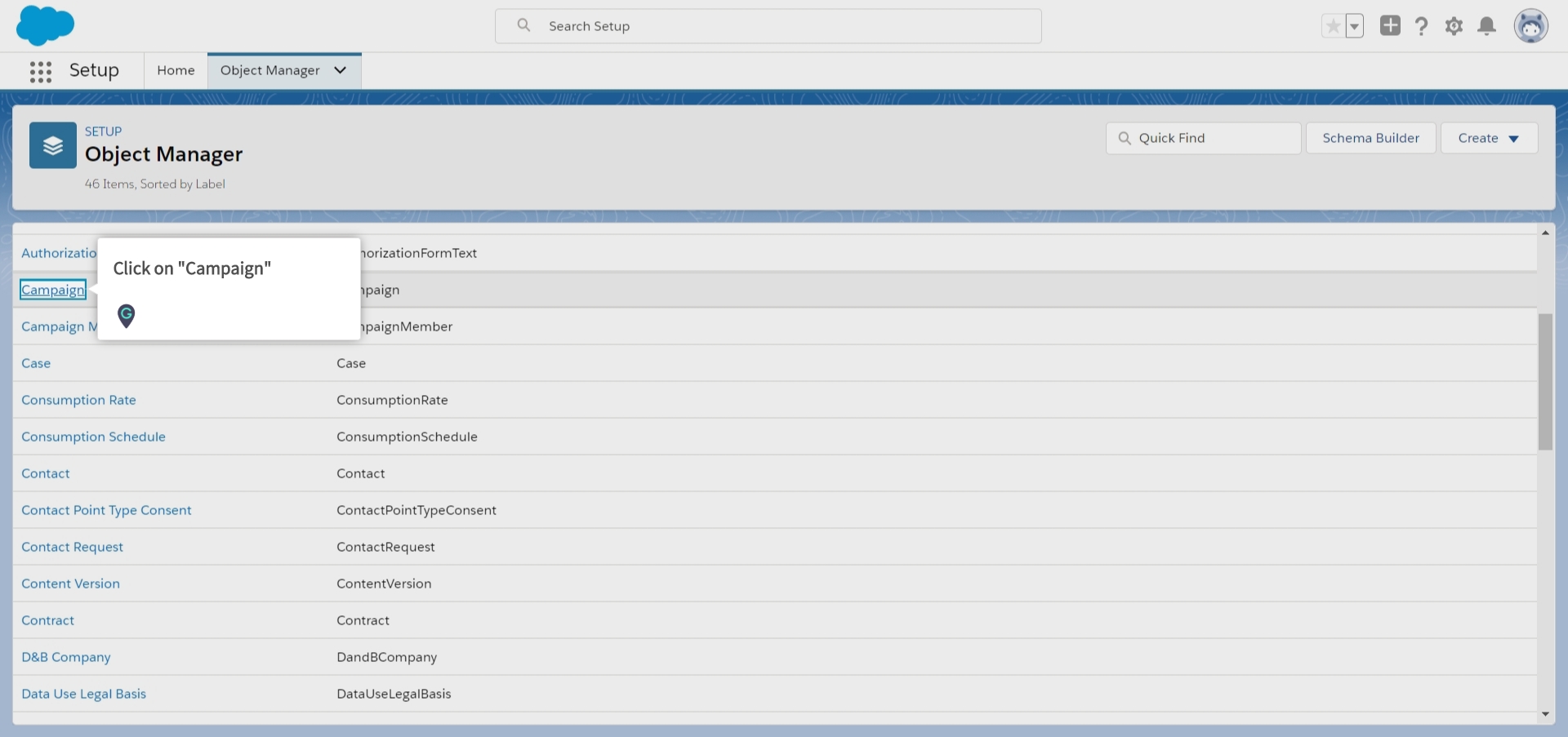Open the partially hidden Authorization link
Image resolution: width=1568 pixels, height=737 pixels.
click(x=59, y=253)
